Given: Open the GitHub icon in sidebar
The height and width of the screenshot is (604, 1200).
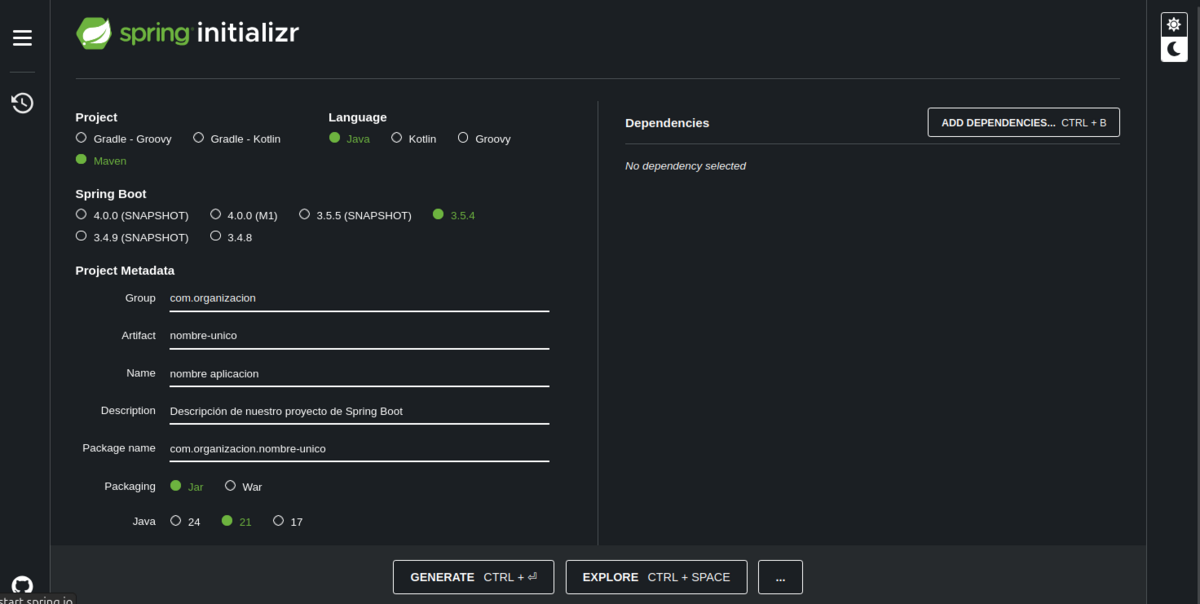Looking at the screenshot, I should [x=22, y=586].
